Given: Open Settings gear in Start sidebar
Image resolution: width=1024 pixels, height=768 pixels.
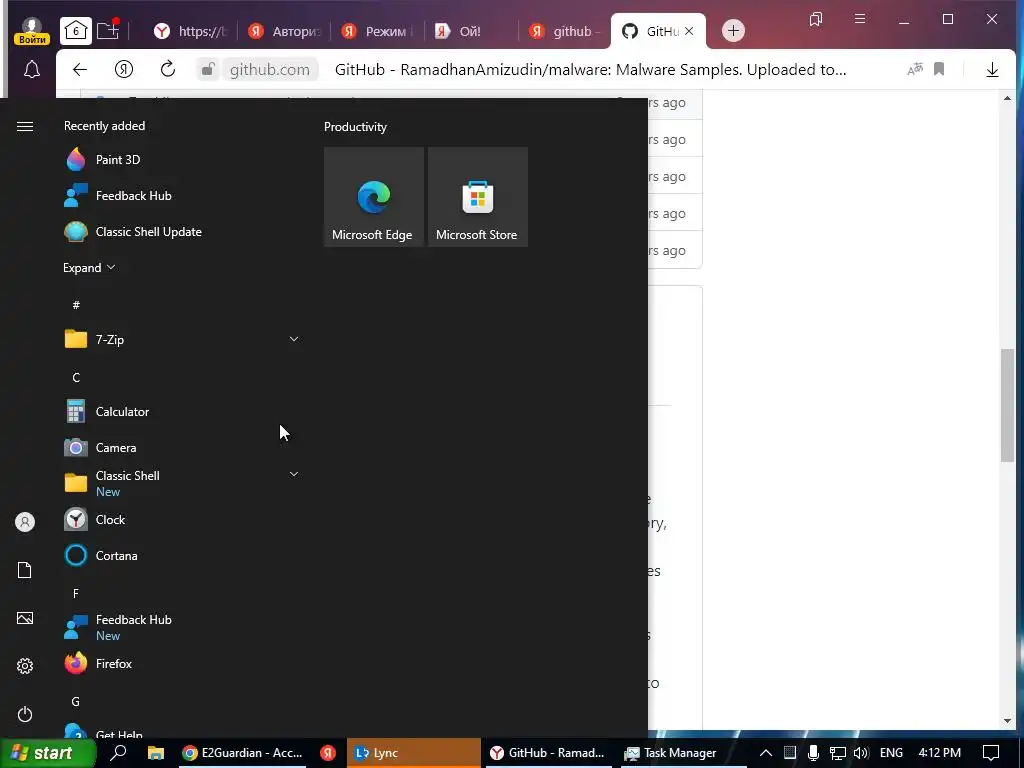Looking at the screenshot, I should (25, 666).
